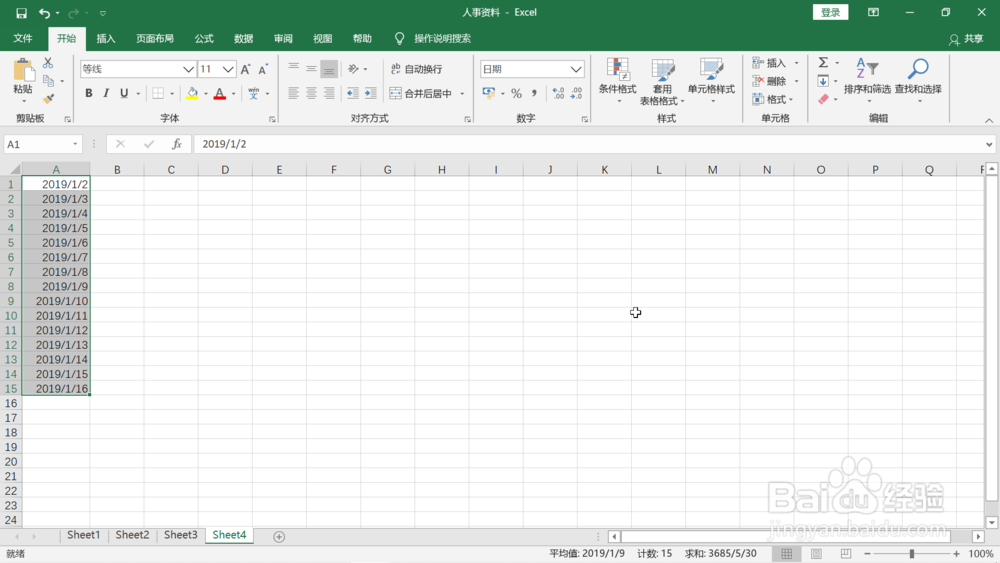The width and height of the screenshot is (1000, 563).
Task: Switch to Page Layout view in status bar
Action: coord(816,553)
